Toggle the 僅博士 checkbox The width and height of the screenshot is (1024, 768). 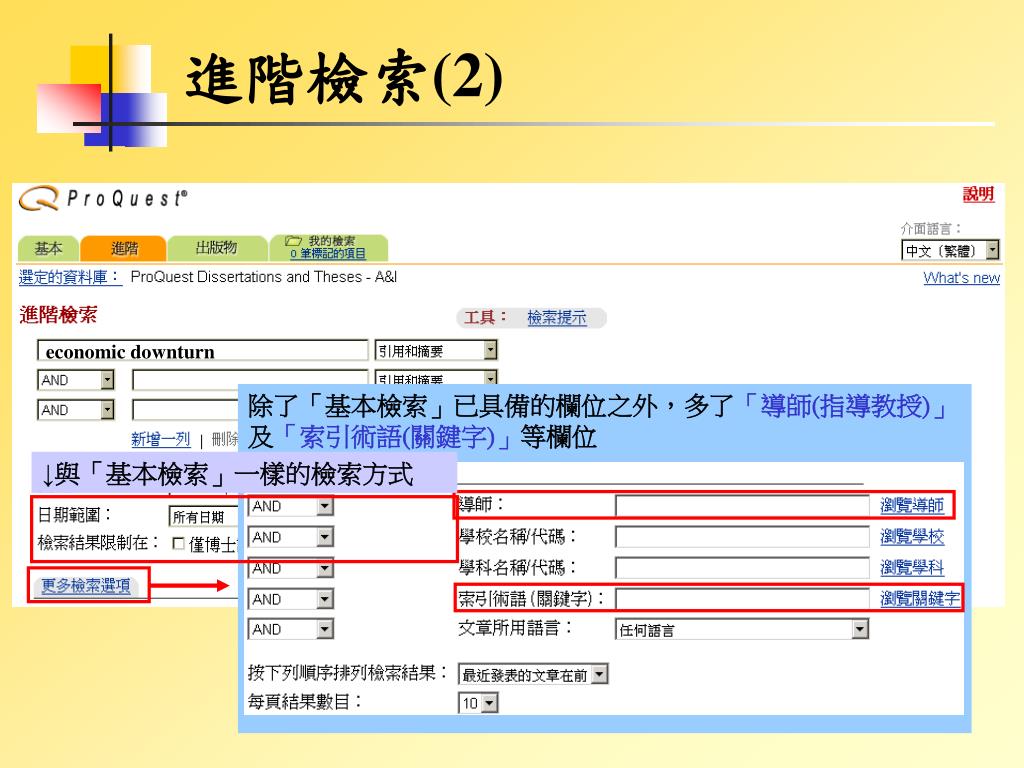tap(178, 543)
